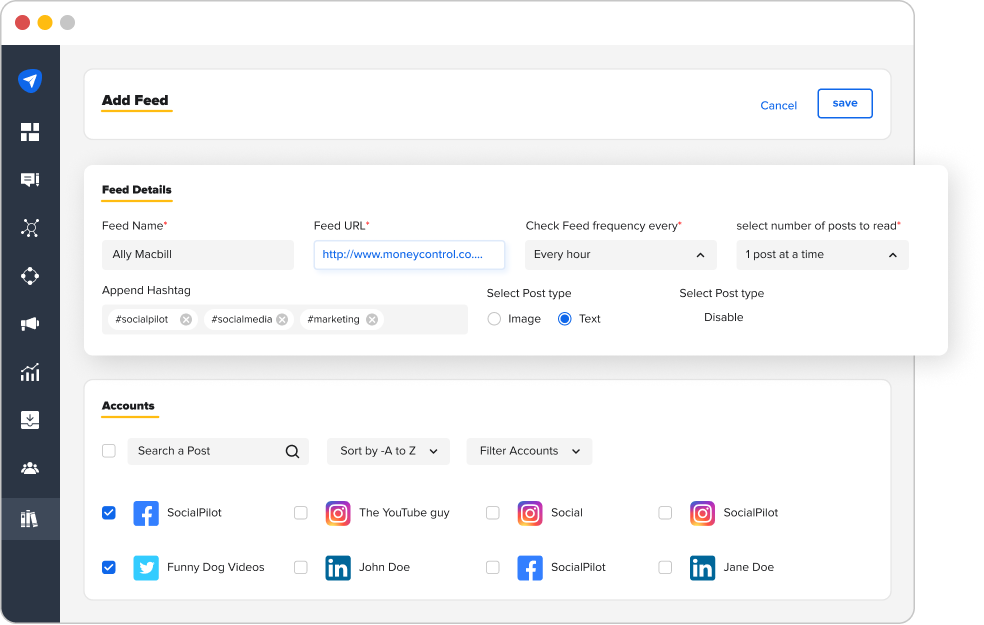Click the inbox tray sidebar icon
984x625 pixels.
(x=30, y=420)
